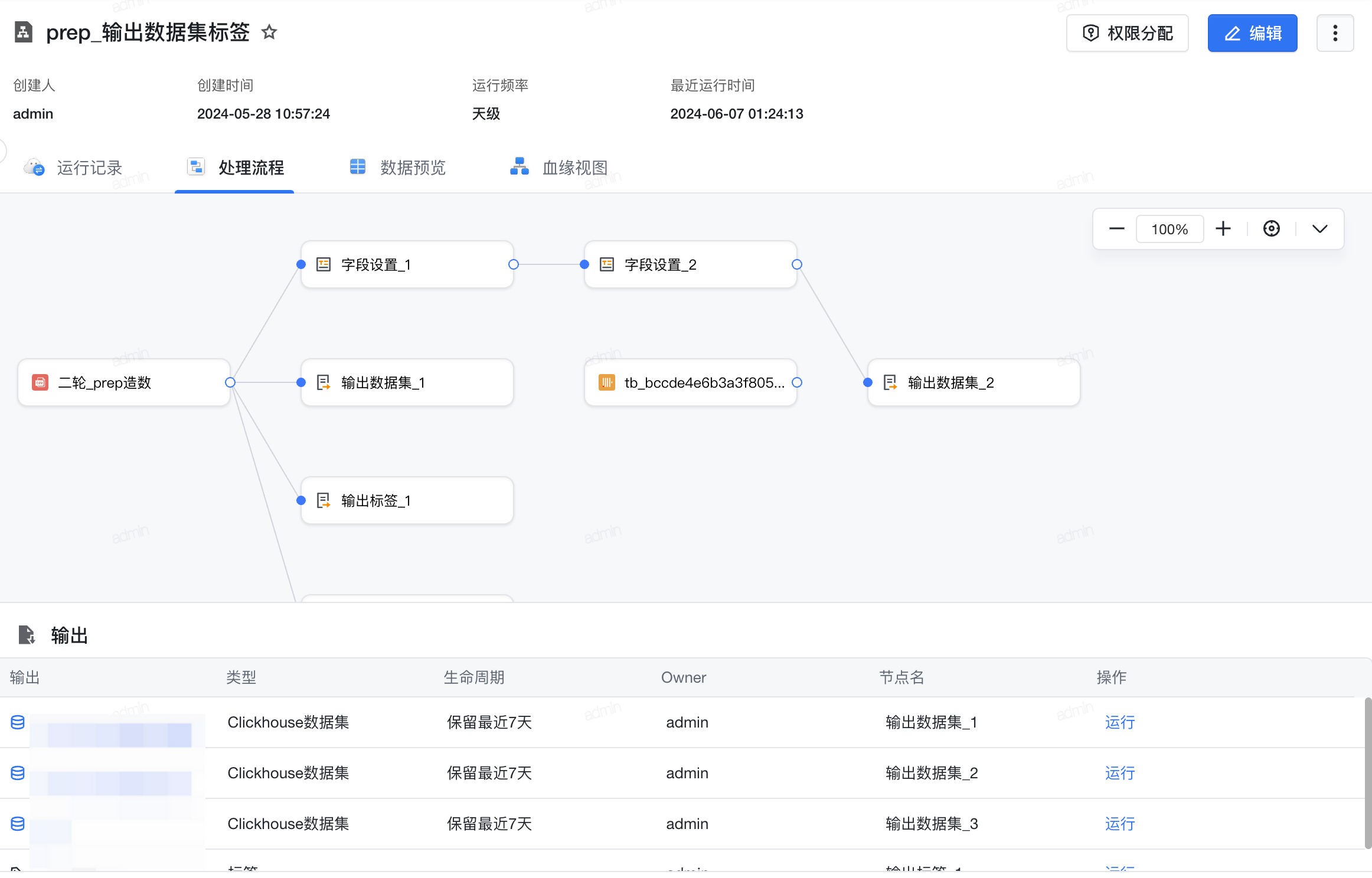Click output port of 字段设置_2 node

[x=797, y=264]
